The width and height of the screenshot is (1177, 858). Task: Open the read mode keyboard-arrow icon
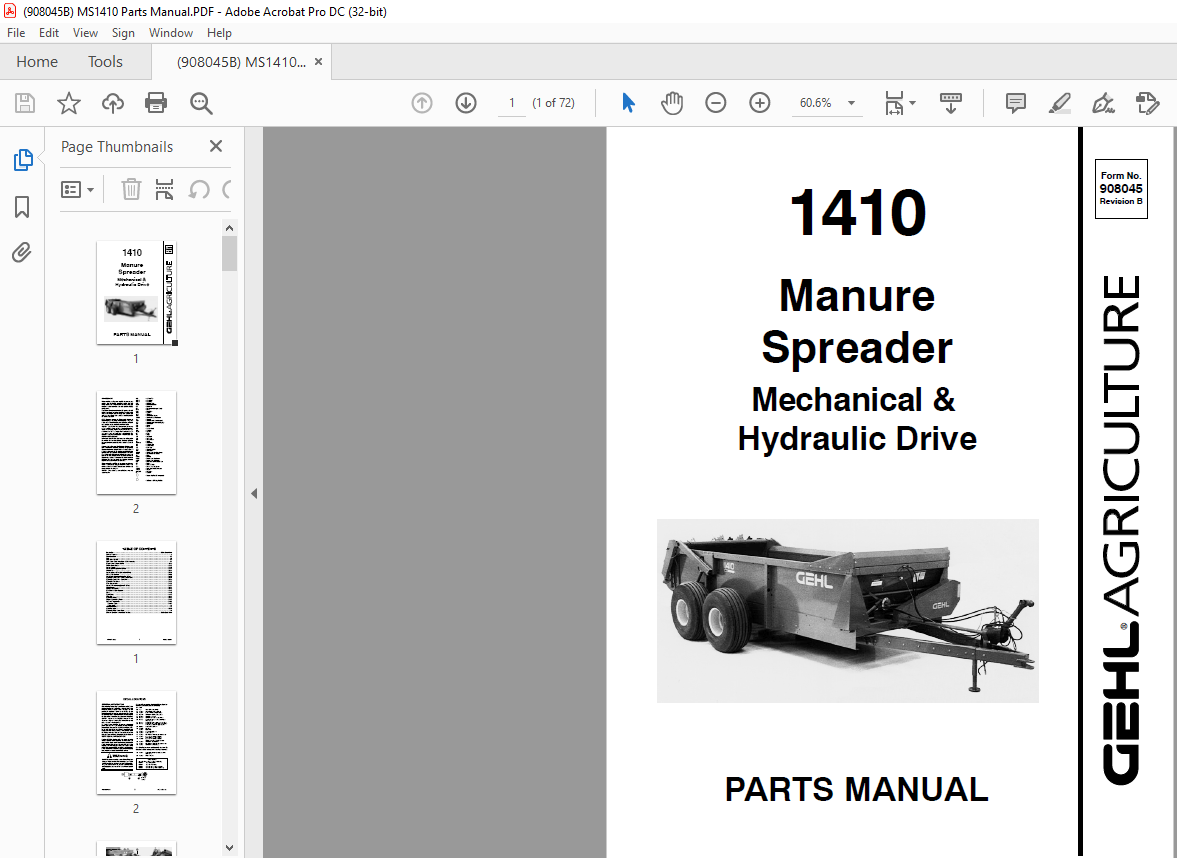[950, 103]
